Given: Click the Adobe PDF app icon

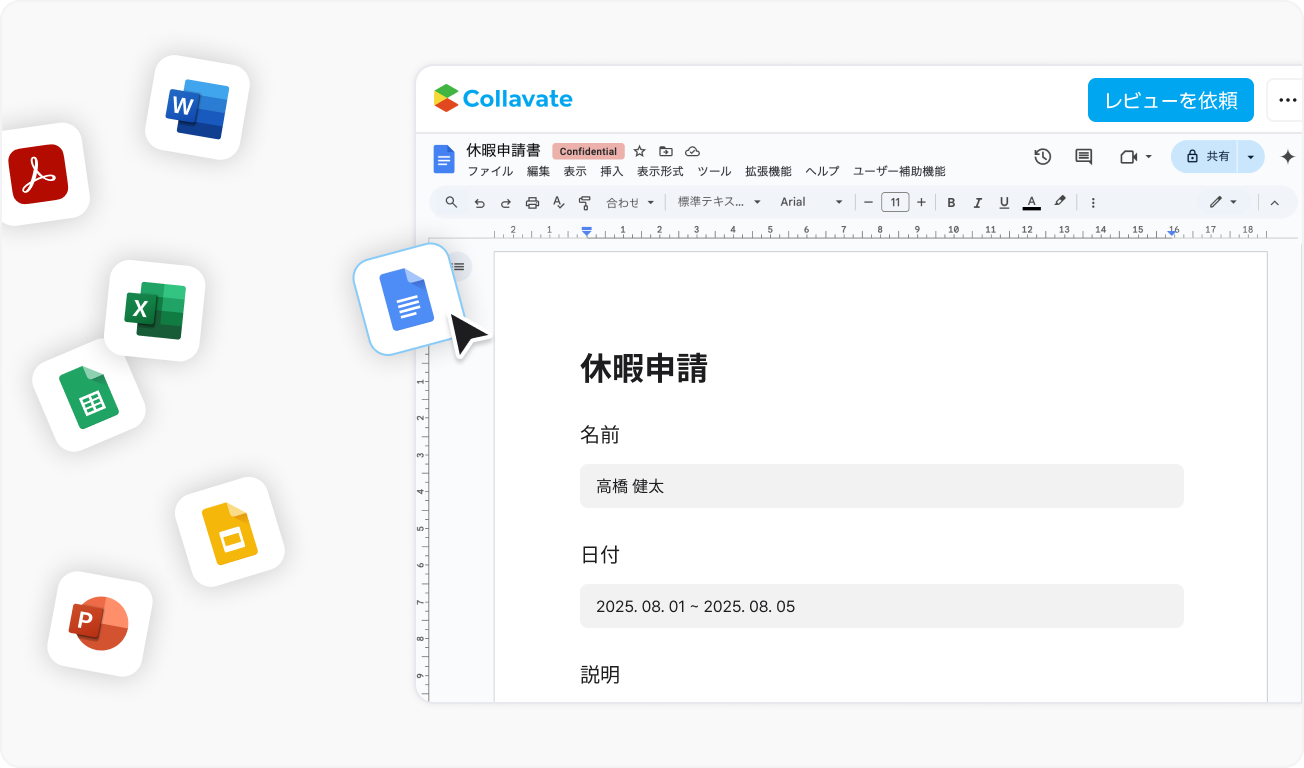Looking at the screenshot, I should (38, 174).
